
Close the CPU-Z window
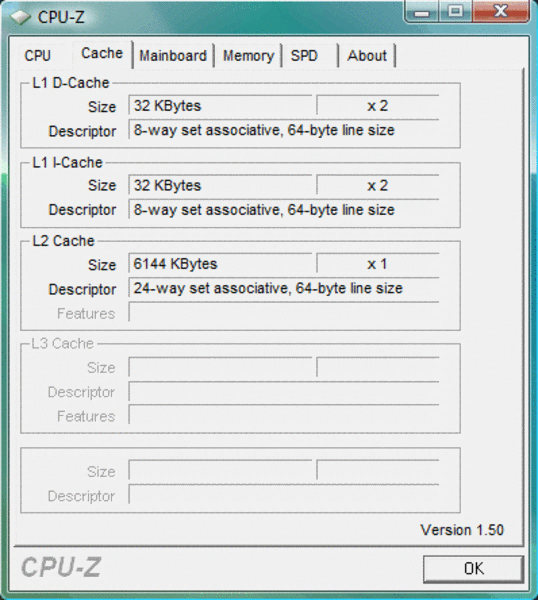501,11
